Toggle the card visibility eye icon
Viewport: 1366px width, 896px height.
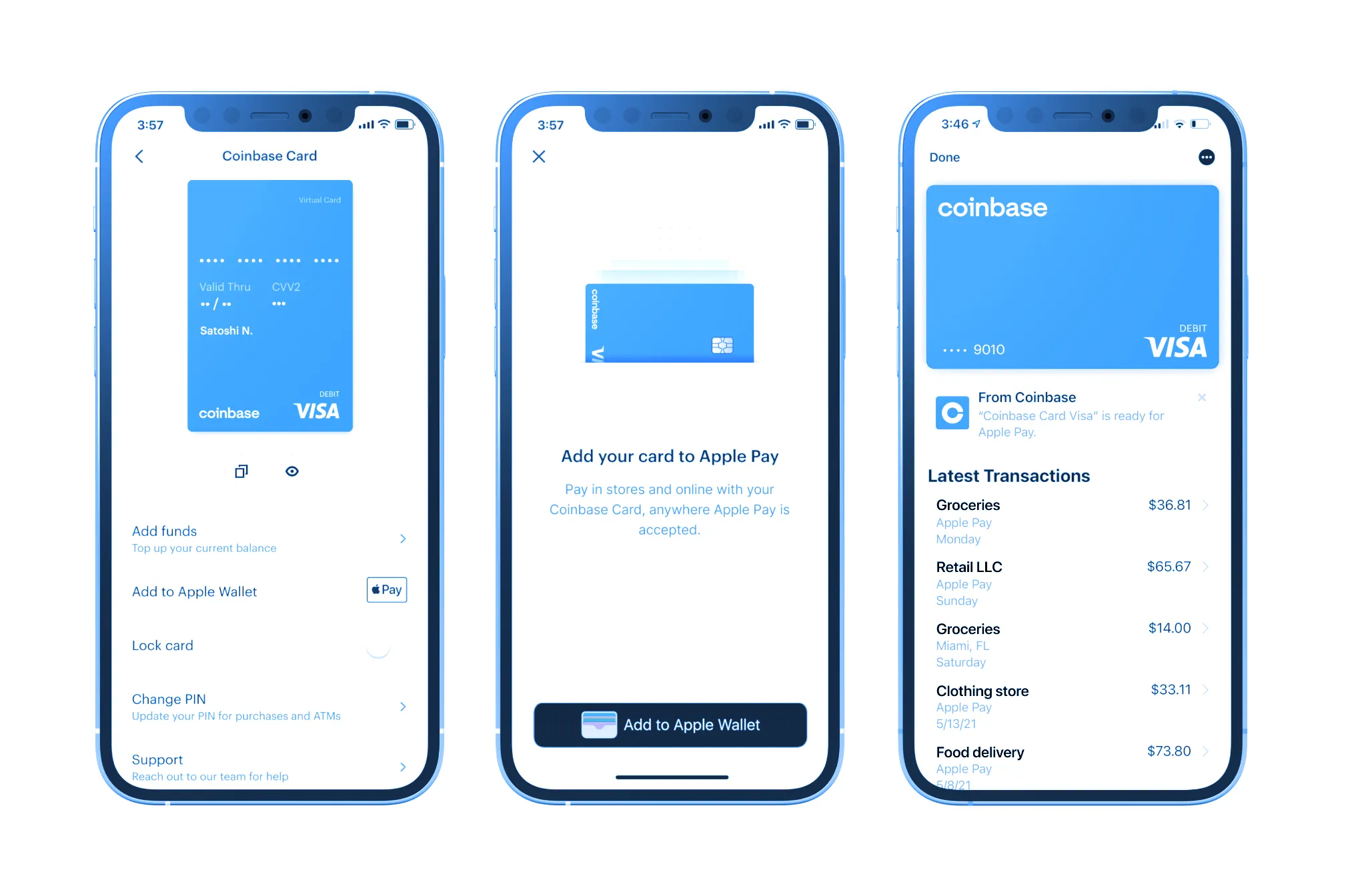coord(293,471)
